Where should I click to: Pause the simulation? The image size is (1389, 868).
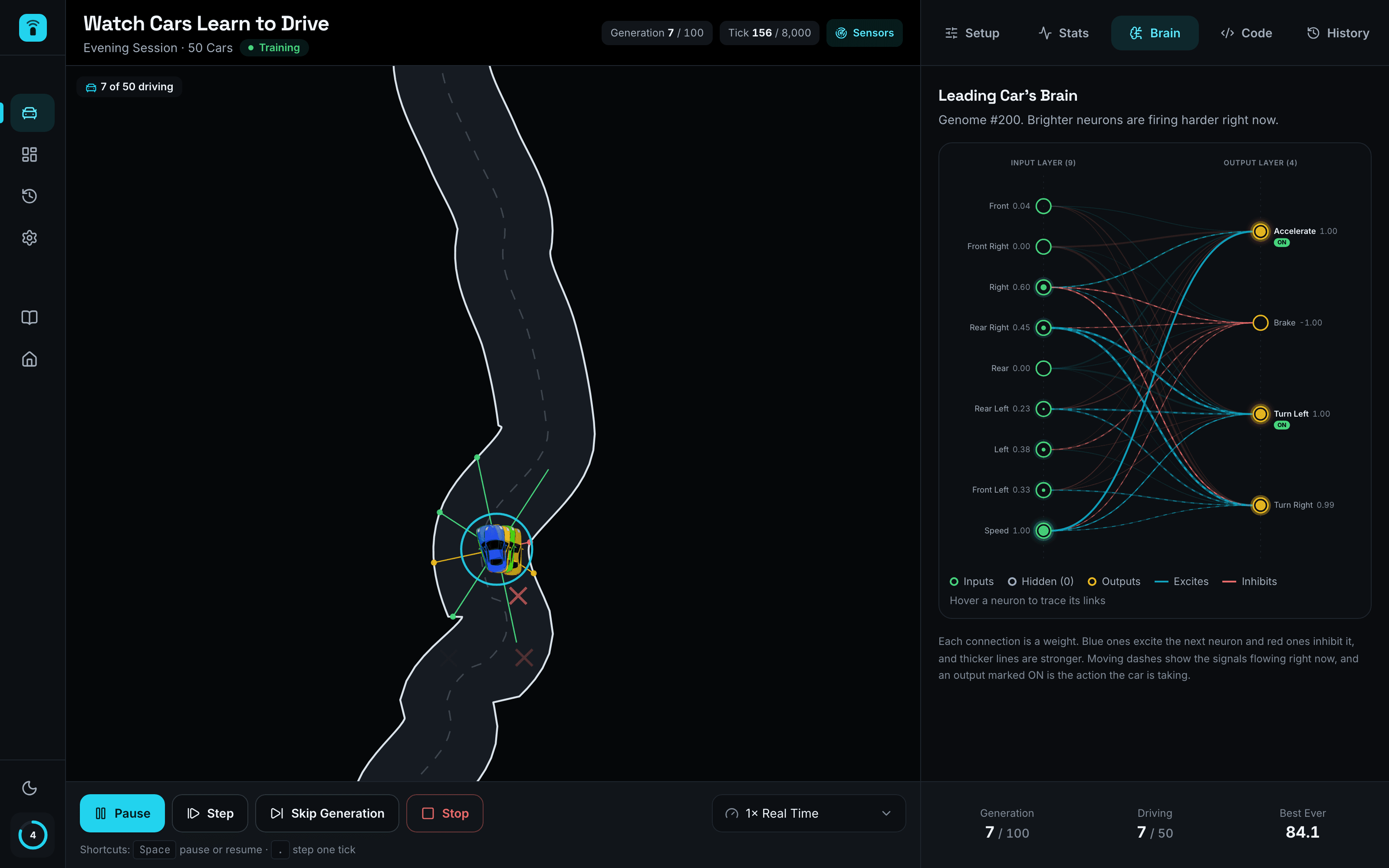click(x=122, y=813)
